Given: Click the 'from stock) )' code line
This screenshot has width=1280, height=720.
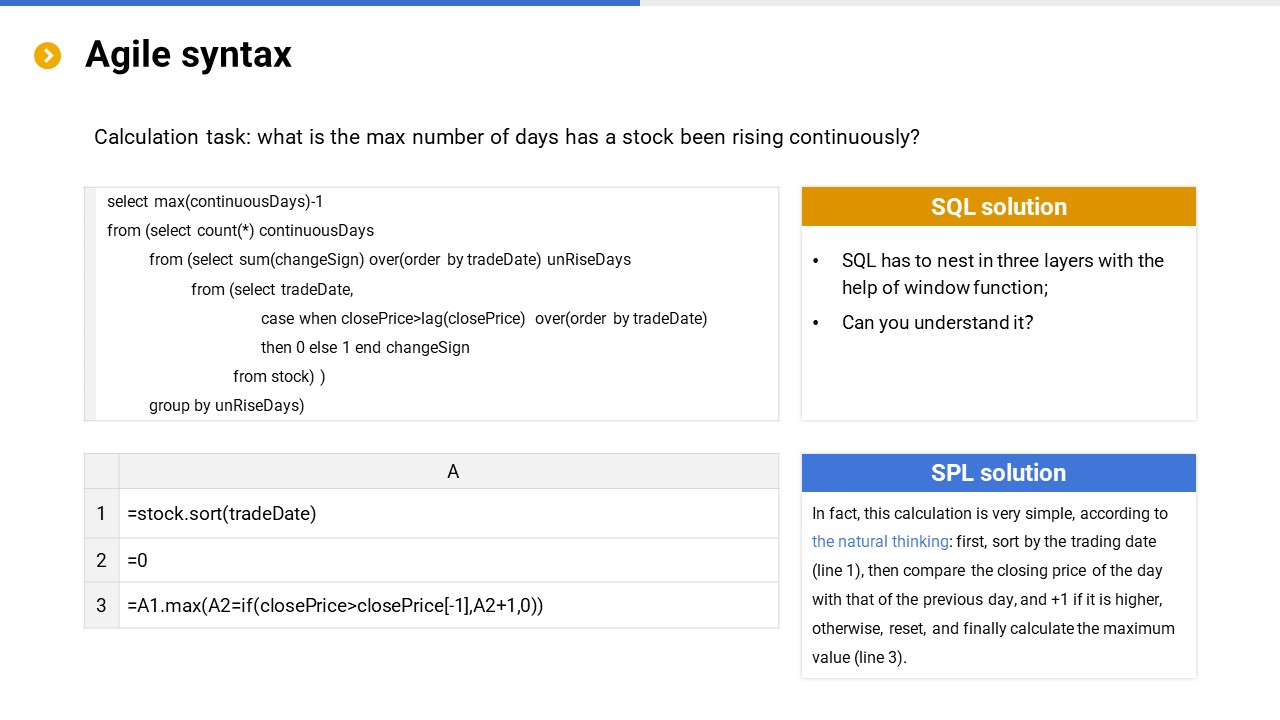Looking at the screenshot, I should click(279, 377).
